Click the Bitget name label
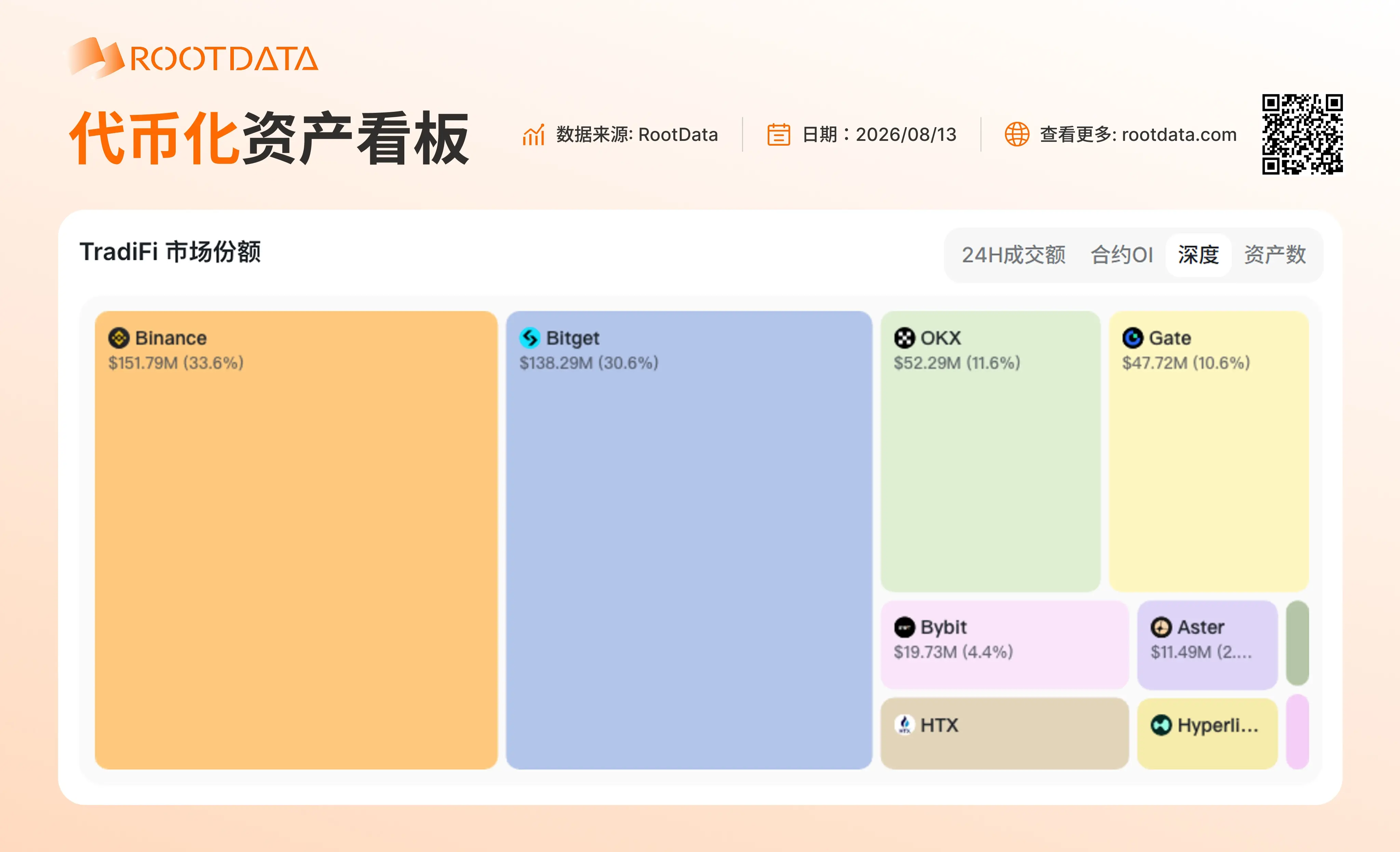The width and height of the screenshot is (1400, 852). 573,338
